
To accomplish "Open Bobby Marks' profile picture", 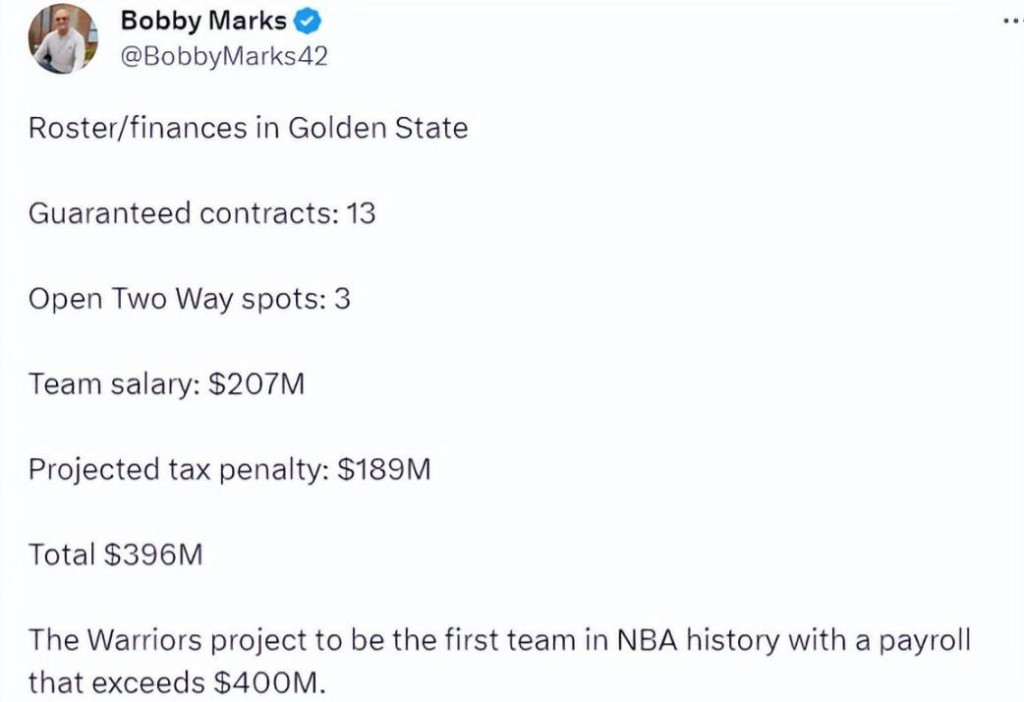I will pyautogui.click(x=63, y=39).
